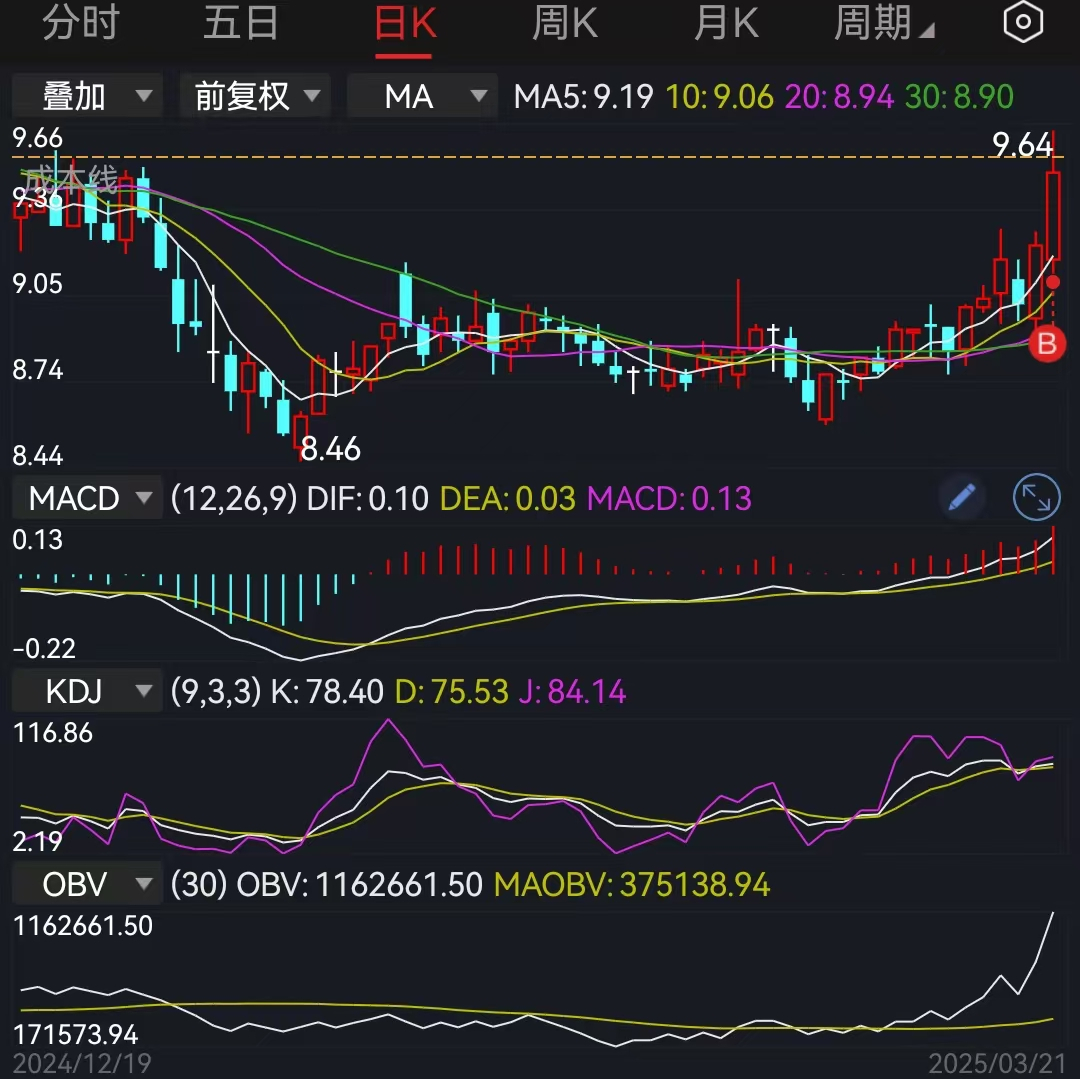Switch to the 月K monthly tab

[x=726, y=22]
